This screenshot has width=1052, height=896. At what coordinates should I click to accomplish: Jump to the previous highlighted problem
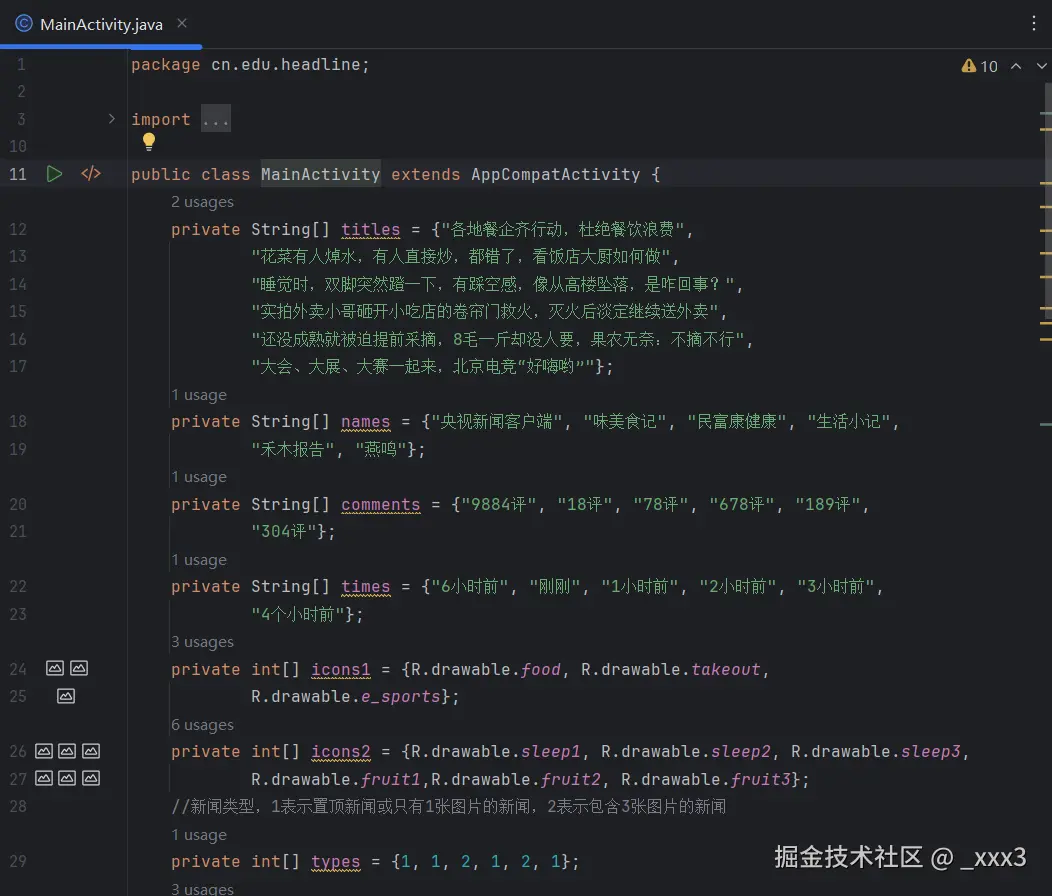[x=1016, y=66]
